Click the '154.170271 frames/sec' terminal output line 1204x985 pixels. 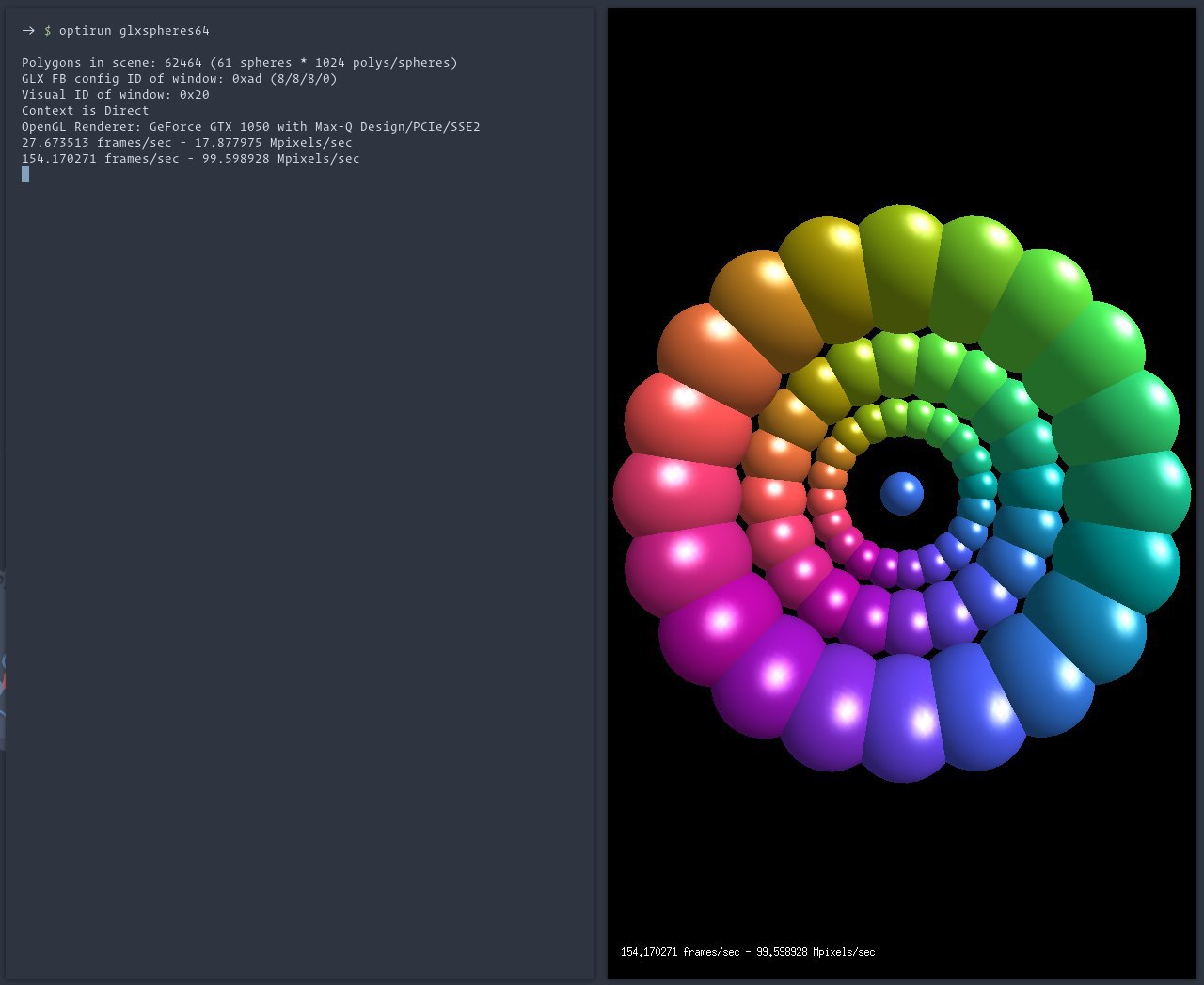tap(191, 159)
